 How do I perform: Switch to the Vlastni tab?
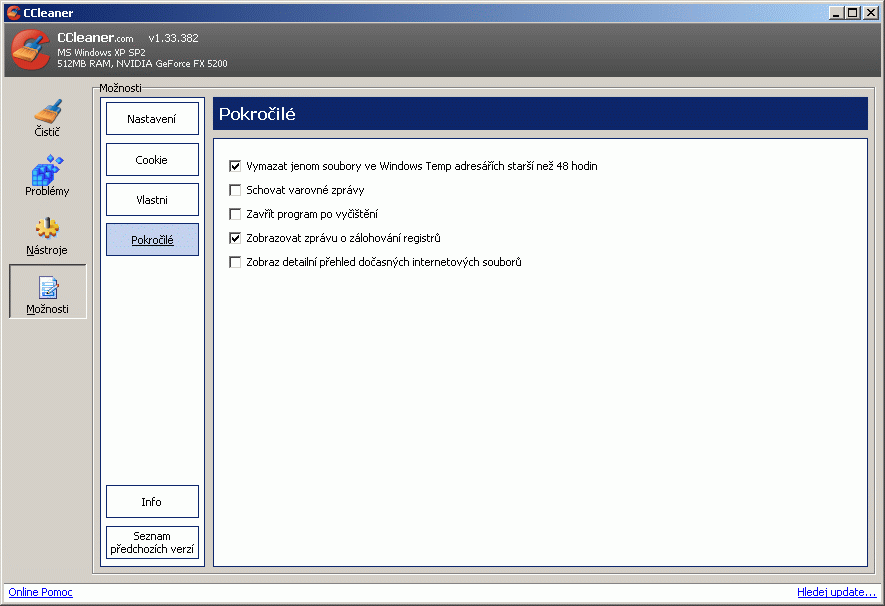coord(152,199)
